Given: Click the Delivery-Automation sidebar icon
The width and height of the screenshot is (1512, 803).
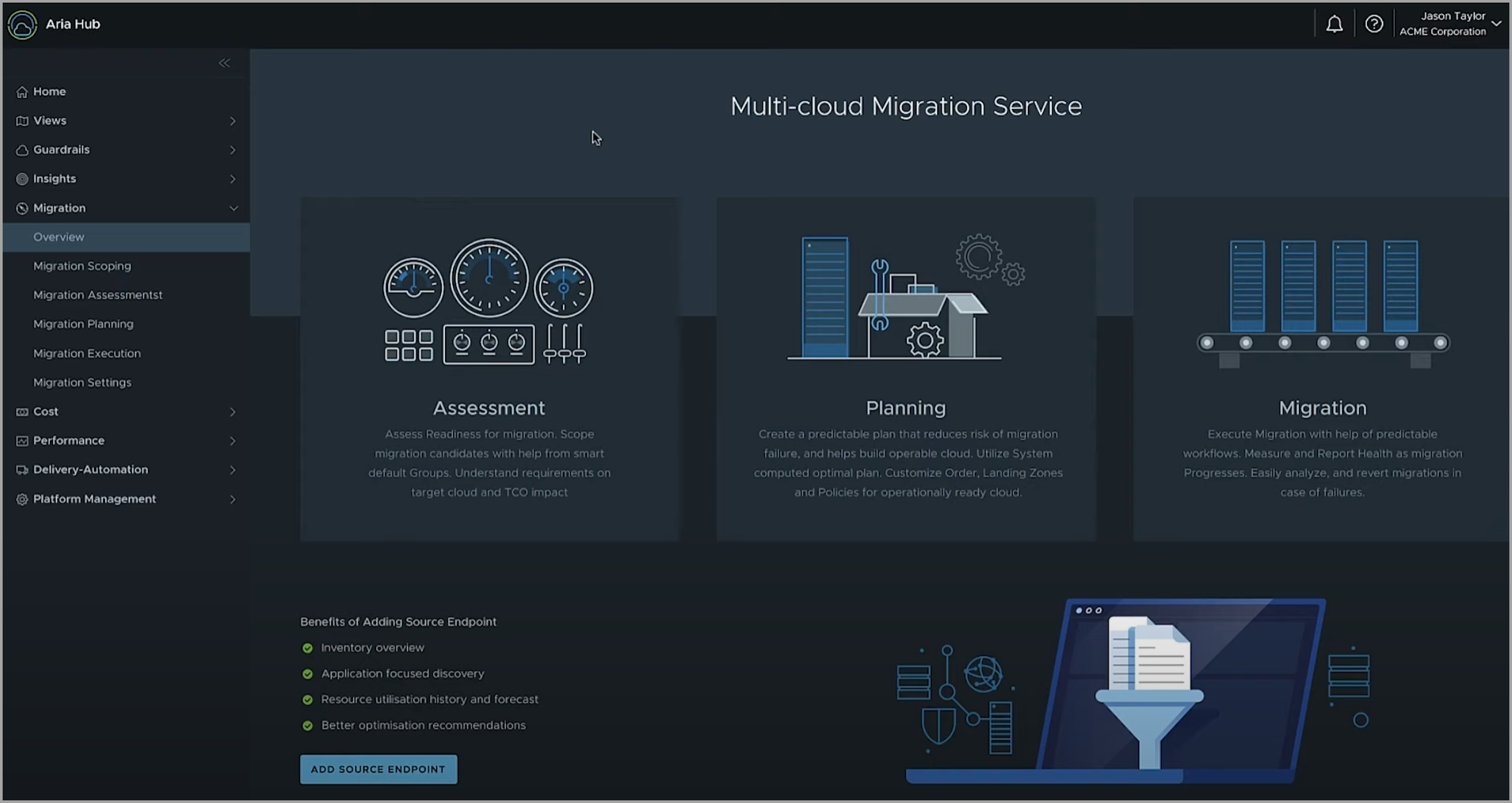Looking at the screenshot, I should tap(22, 470).
